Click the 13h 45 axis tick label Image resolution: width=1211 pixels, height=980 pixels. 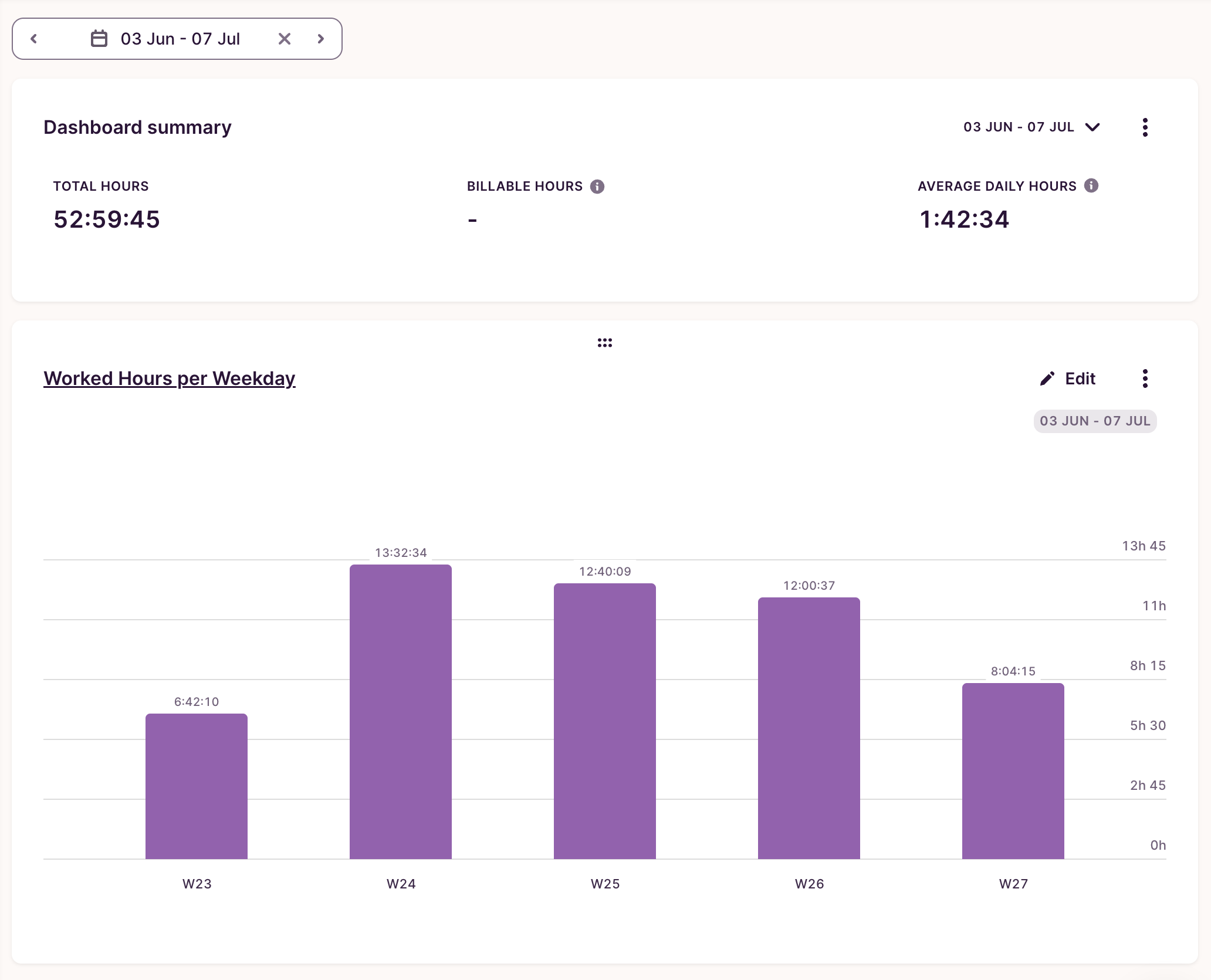coord(1144,546)
